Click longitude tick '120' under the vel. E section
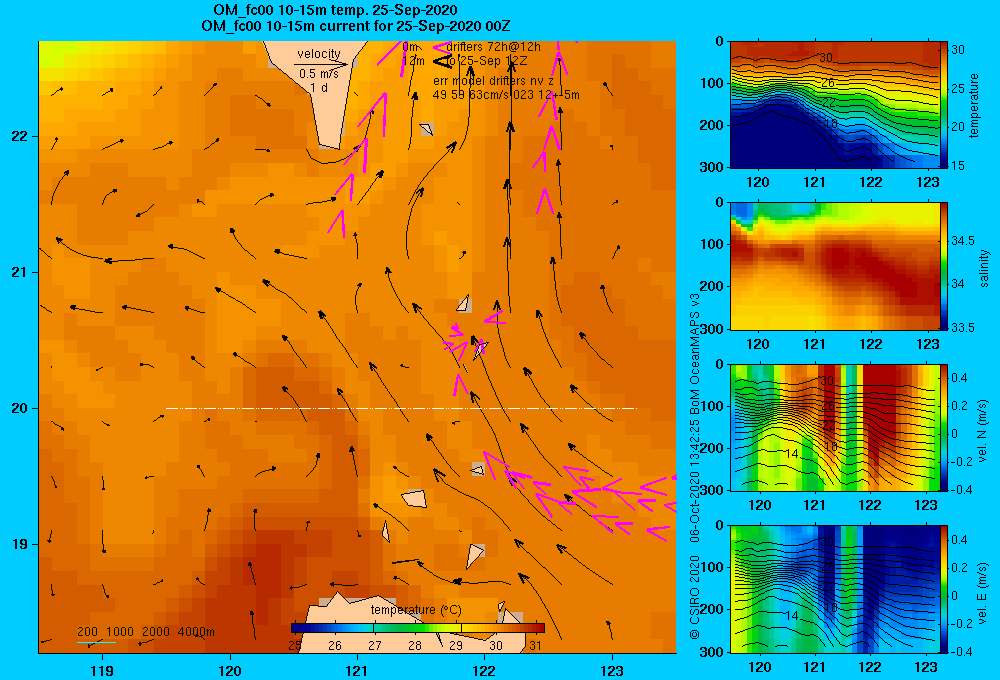The image size is (1000, 680). pyautogui.click(x=760, y=667)
